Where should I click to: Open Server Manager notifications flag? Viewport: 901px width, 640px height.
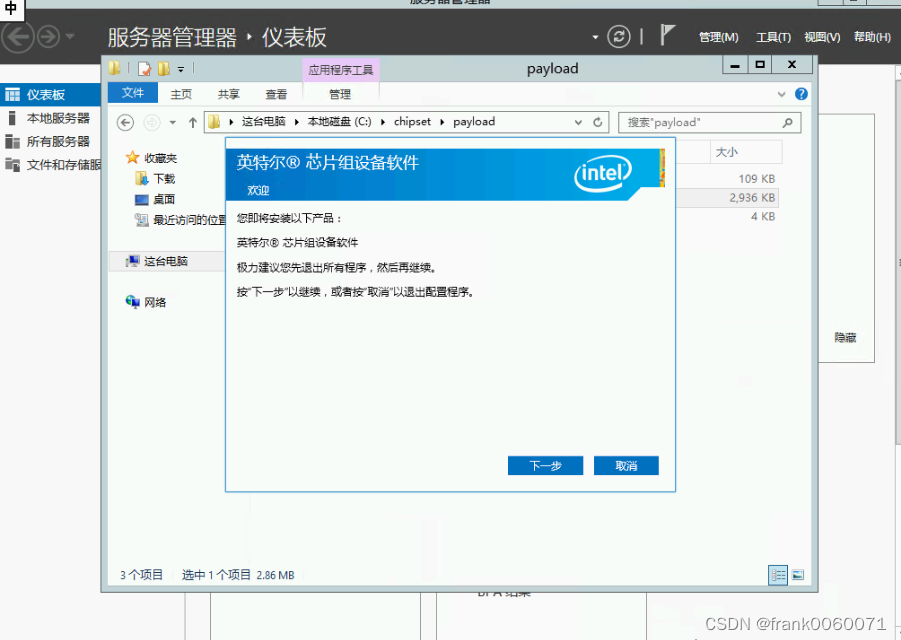[x=667, y=36]
